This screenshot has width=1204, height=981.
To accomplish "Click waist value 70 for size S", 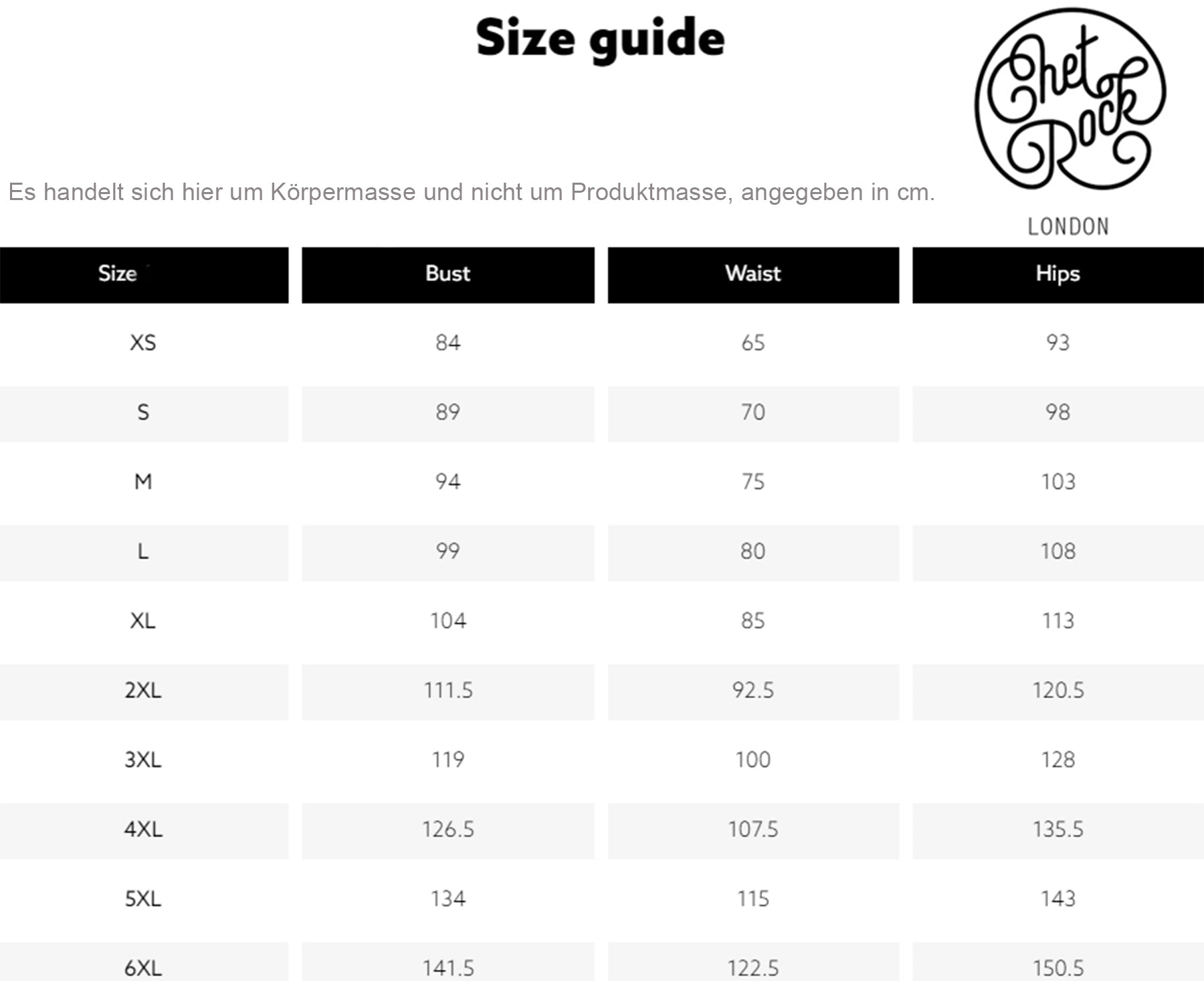I will [x=752, y=412].
